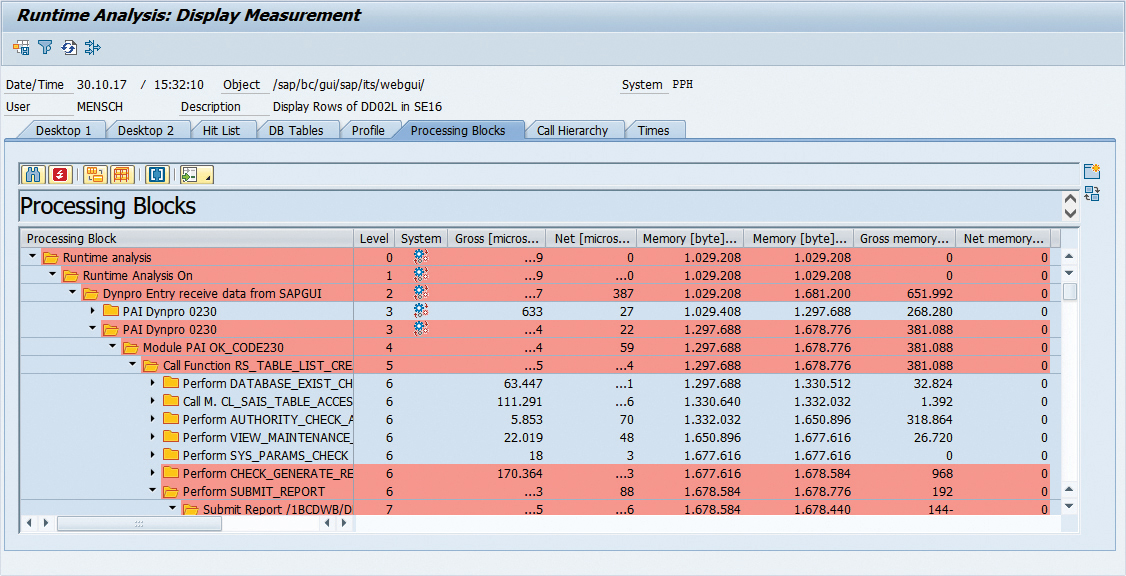Click the Level column header
This screenshot has width=1126, height=576.
pyautogui.click(x=374, y=238)
